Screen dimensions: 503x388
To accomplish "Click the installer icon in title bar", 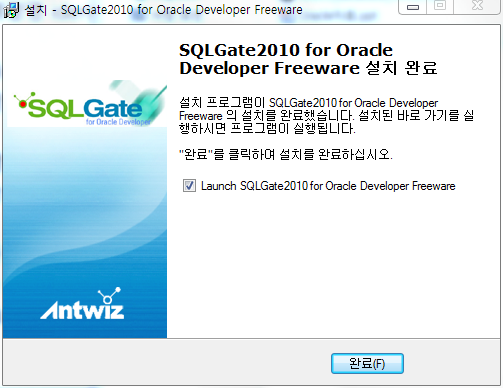I will pos(11,9).
